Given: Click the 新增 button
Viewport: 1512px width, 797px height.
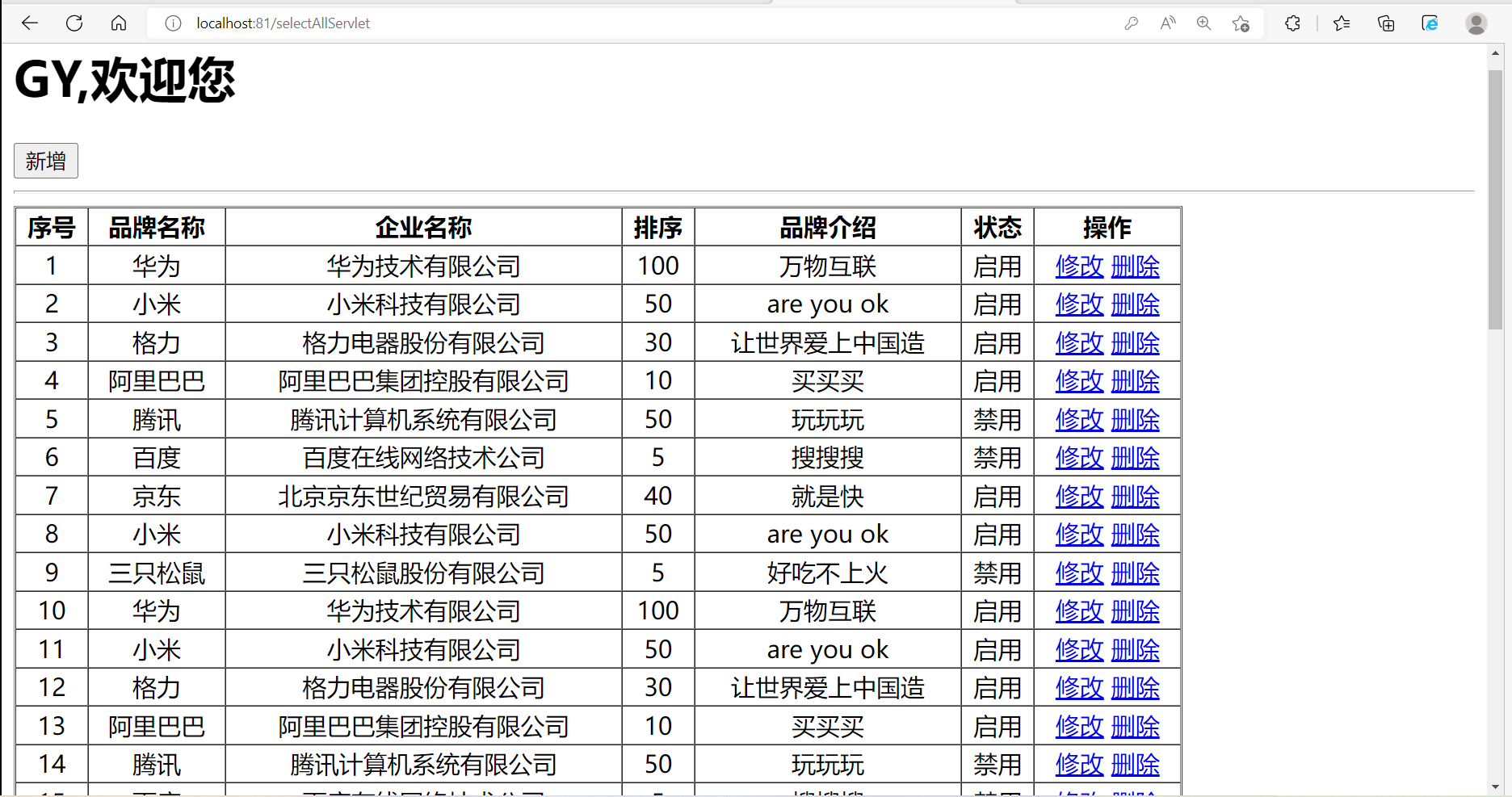Looking at the screenshot, I should click(46, 161).
